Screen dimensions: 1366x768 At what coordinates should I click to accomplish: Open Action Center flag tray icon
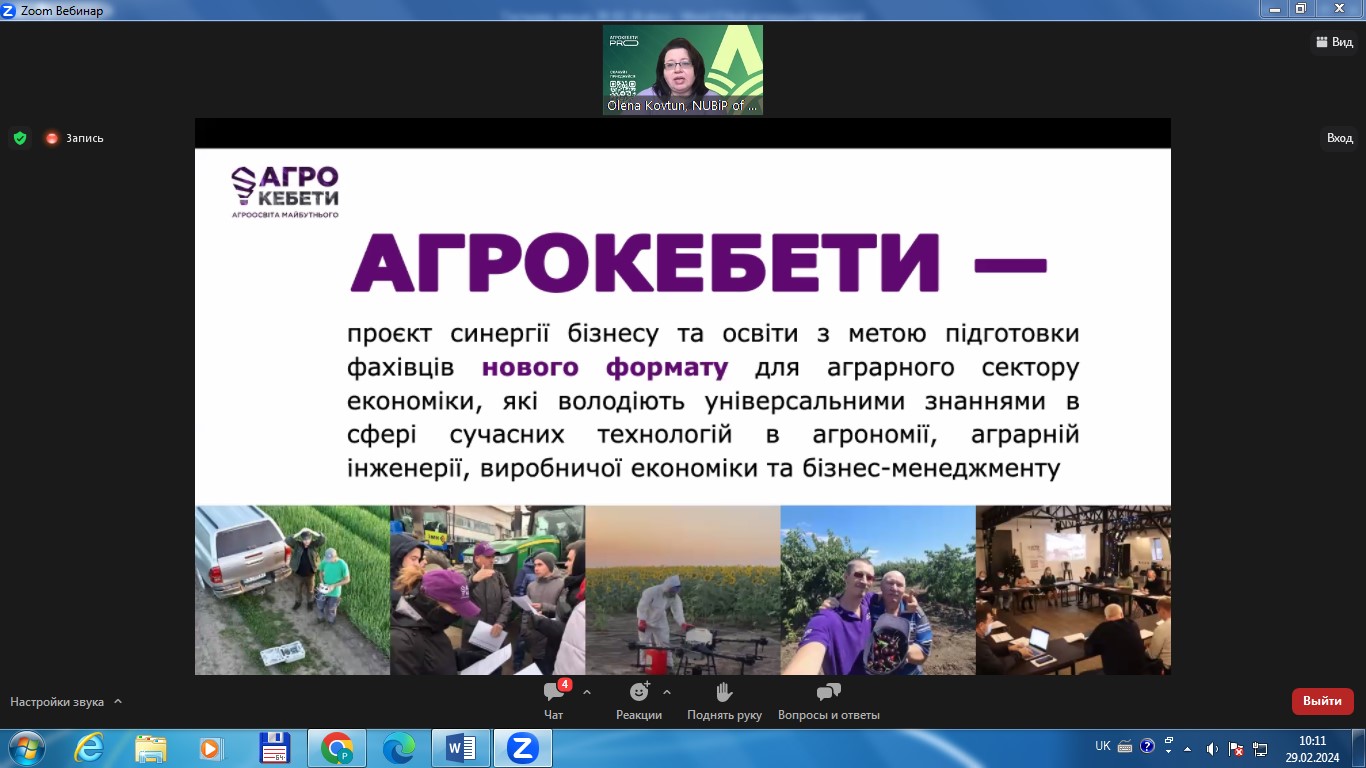[1236, 748]
